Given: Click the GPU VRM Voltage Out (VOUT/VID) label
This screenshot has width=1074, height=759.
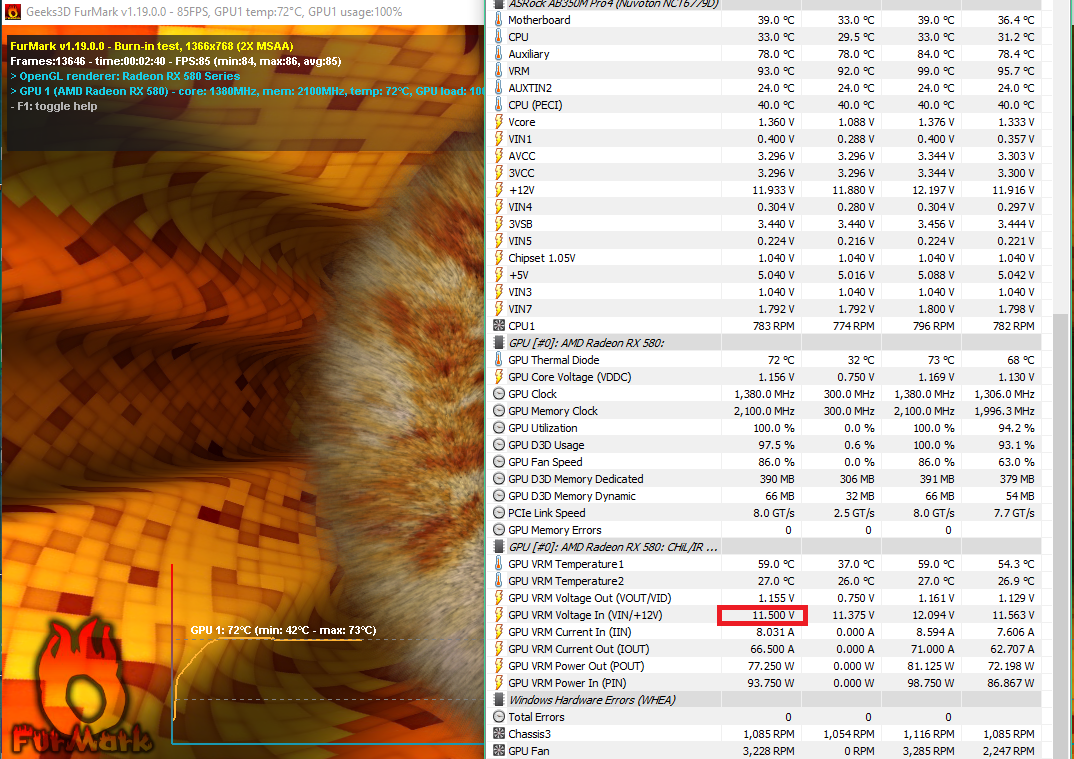Looking at the screenshot, I should [590, 598].
